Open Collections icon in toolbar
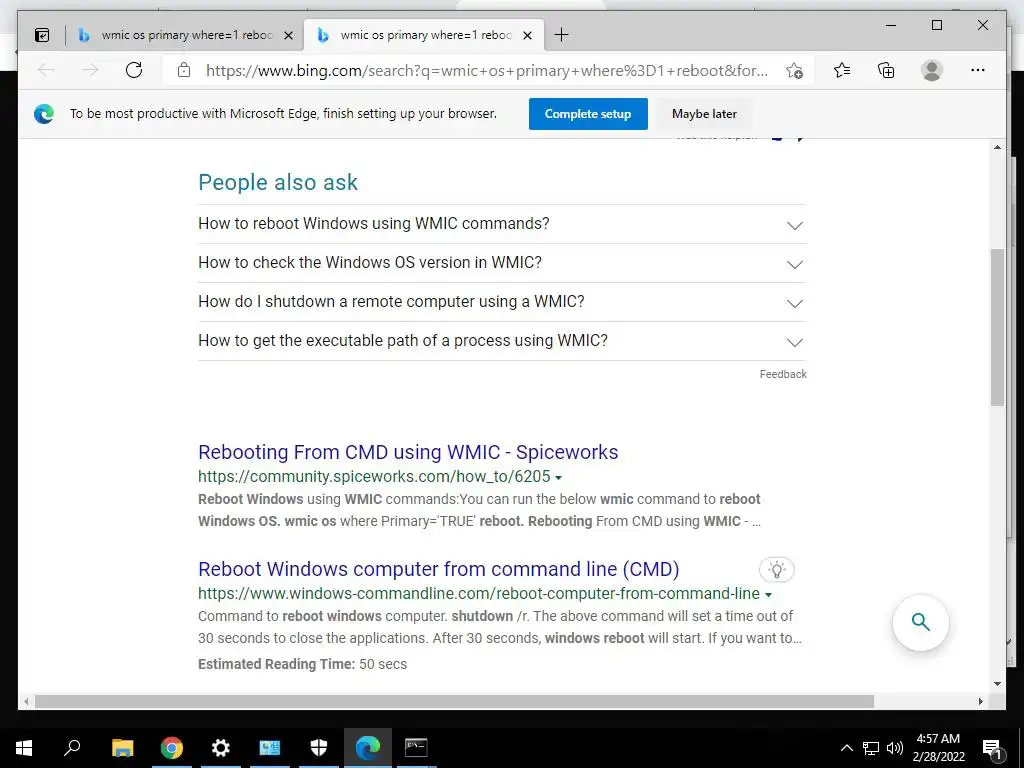 [886, 70]
